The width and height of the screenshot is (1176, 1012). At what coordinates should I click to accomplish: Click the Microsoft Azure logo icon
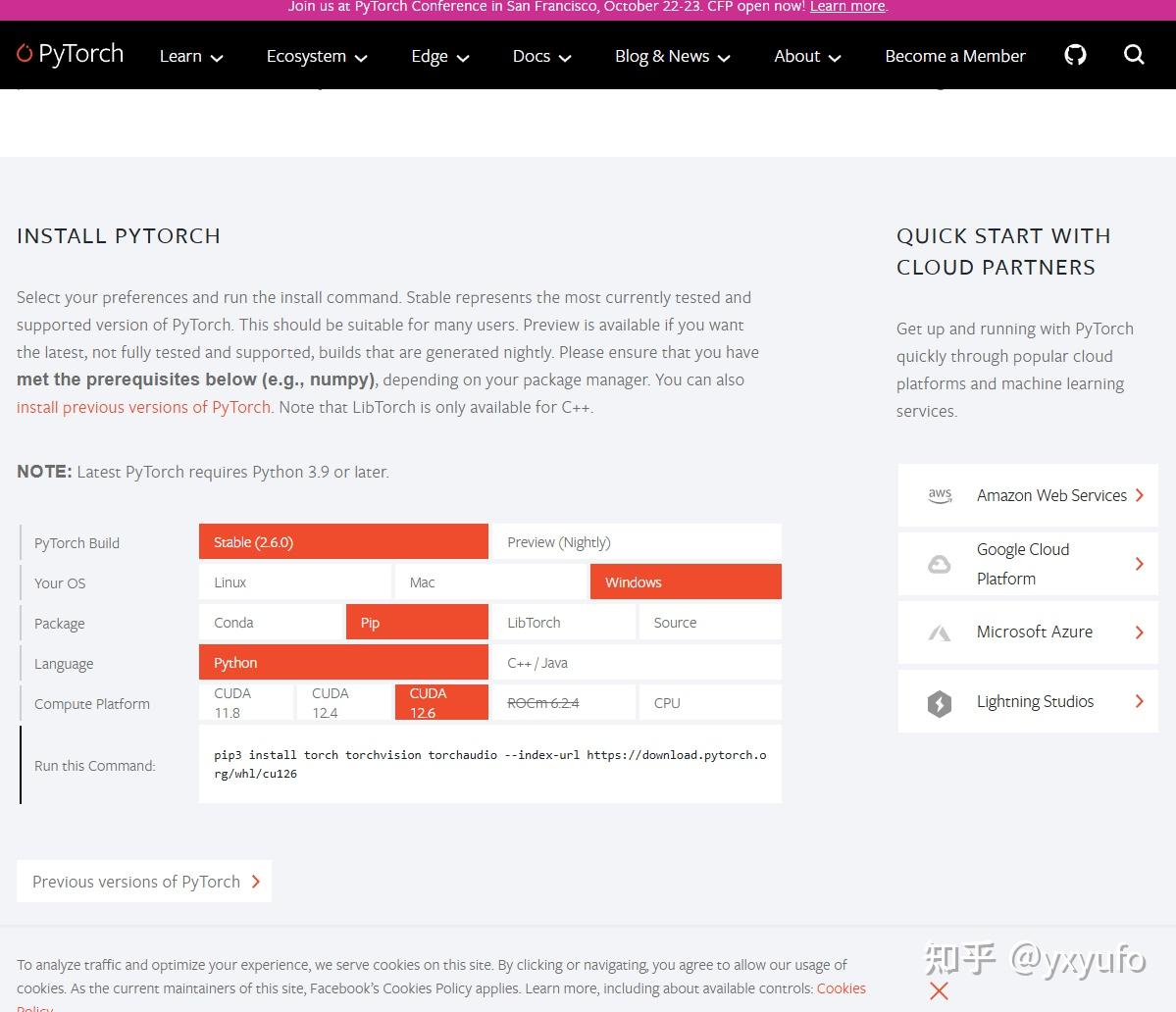[x=940, y=632]
